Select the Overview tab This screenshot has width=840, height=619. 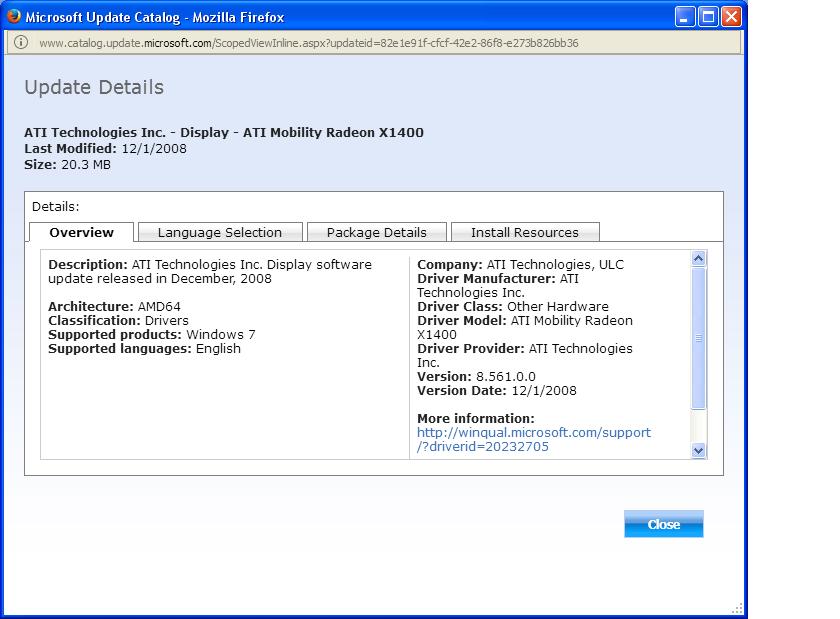coord(81,232)
